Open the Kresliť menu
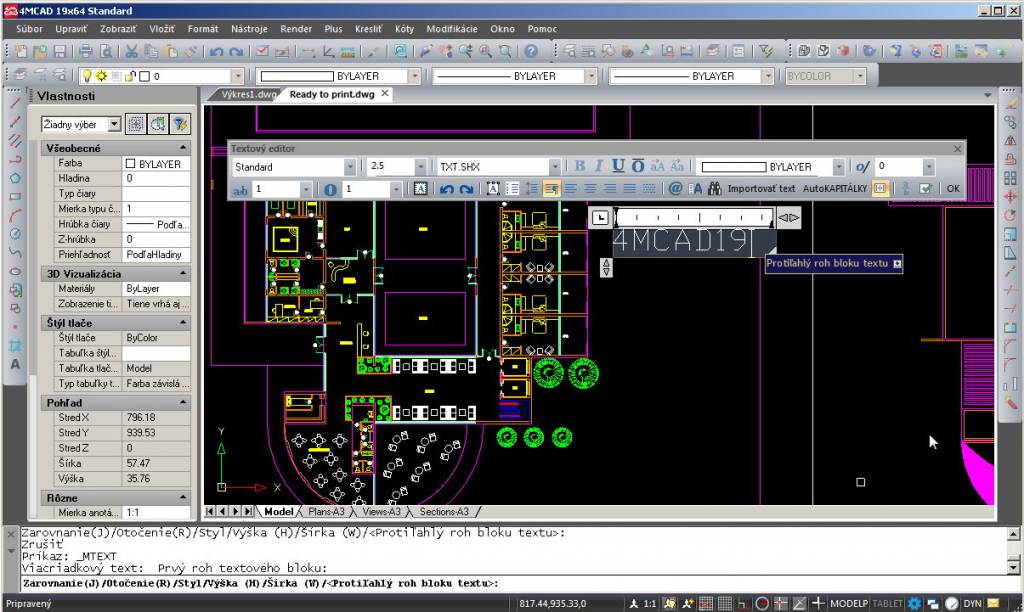 (368, 29)
